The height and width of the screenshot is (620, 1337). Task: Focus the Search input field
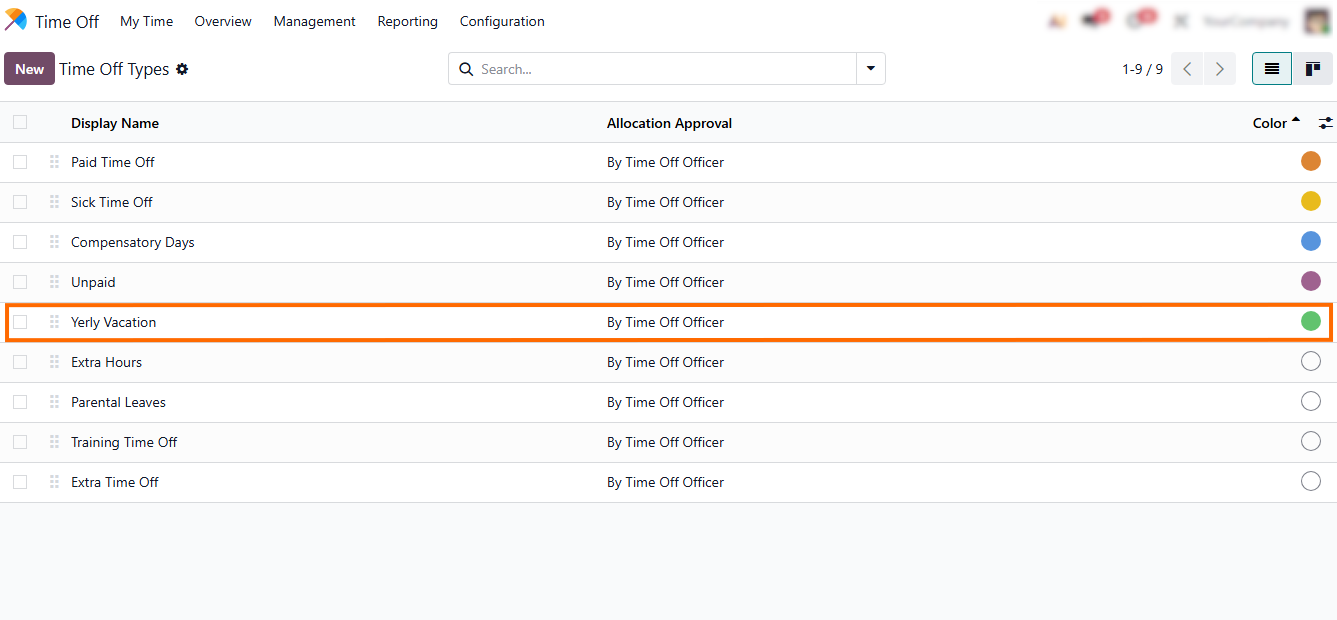click(x=660, y=69)
